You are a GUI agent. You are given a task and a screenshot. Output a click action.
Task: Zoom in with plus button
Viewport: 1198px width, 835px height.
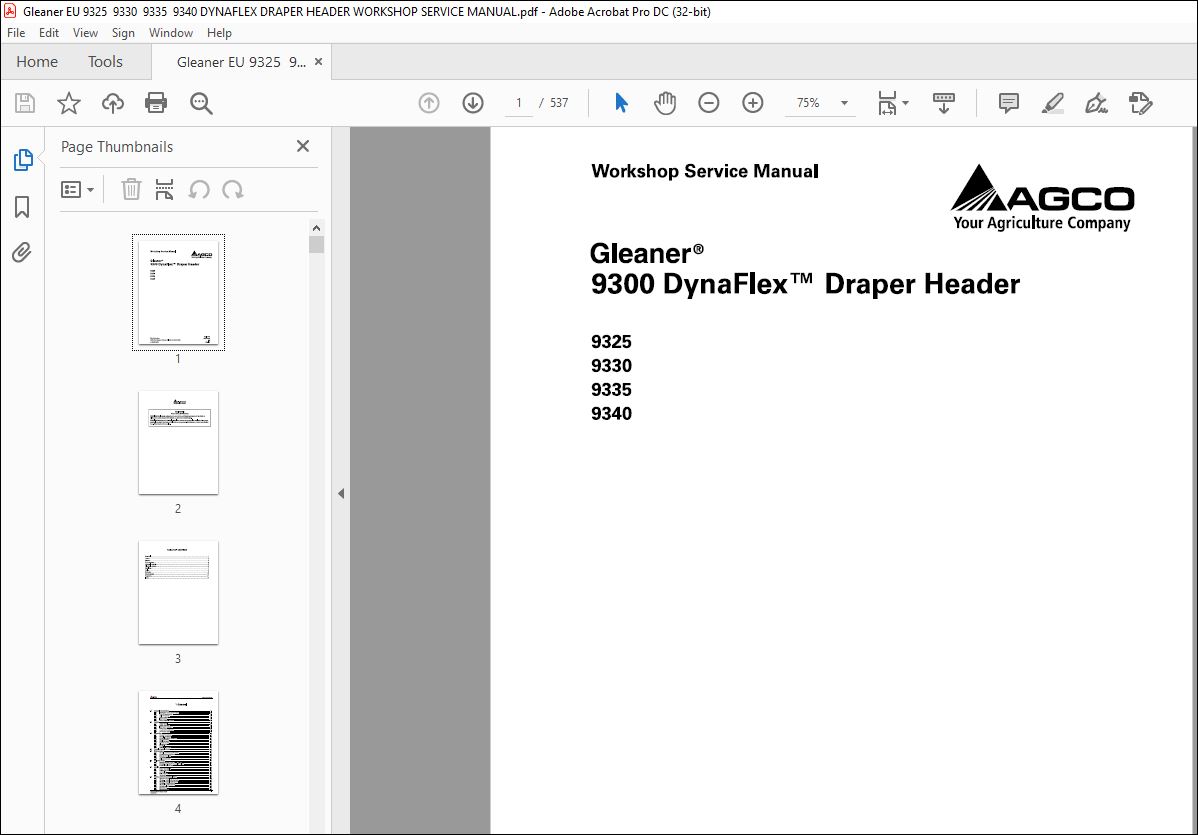point(753,102)
